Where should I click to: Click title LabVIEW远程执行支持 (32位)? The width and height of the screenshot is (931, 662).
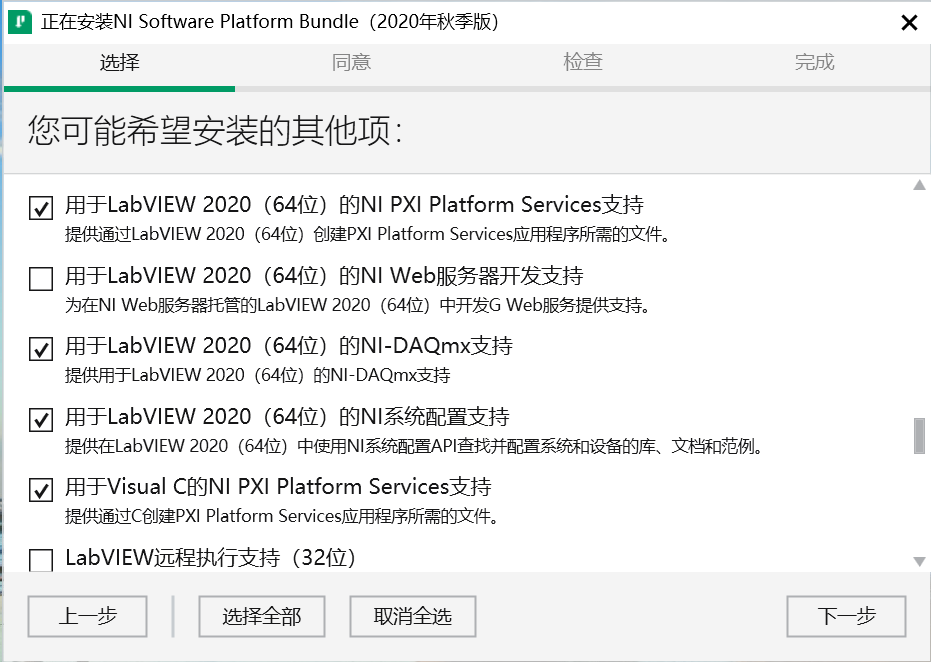[211, 558]
